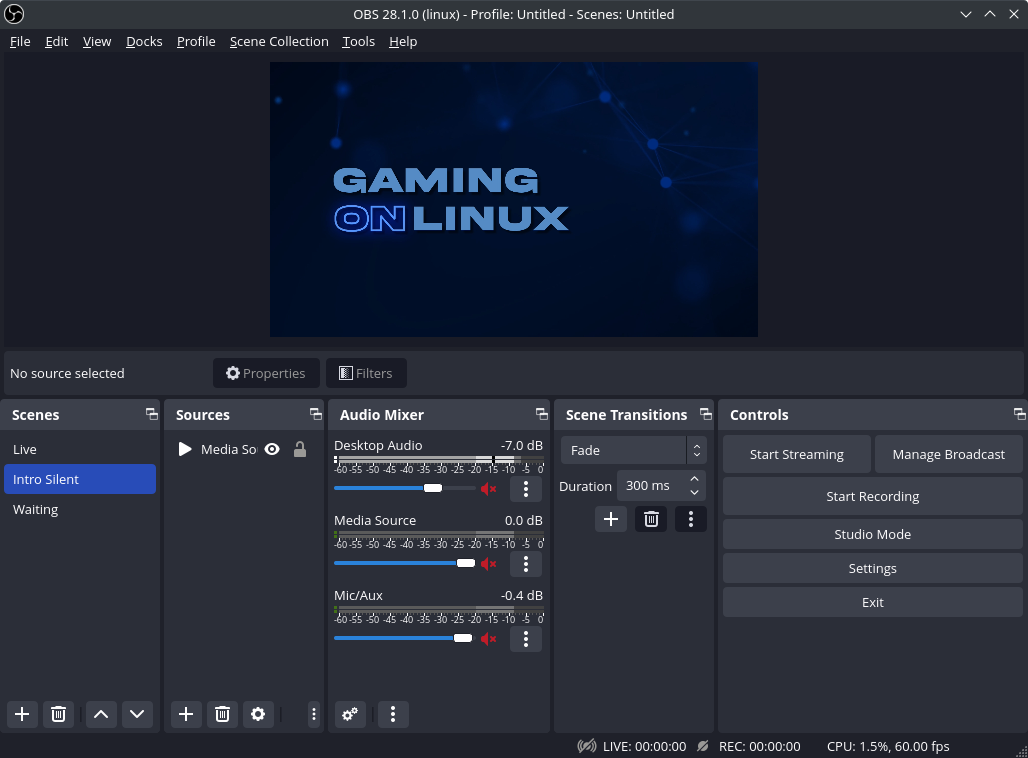Open the File menu

20,41
